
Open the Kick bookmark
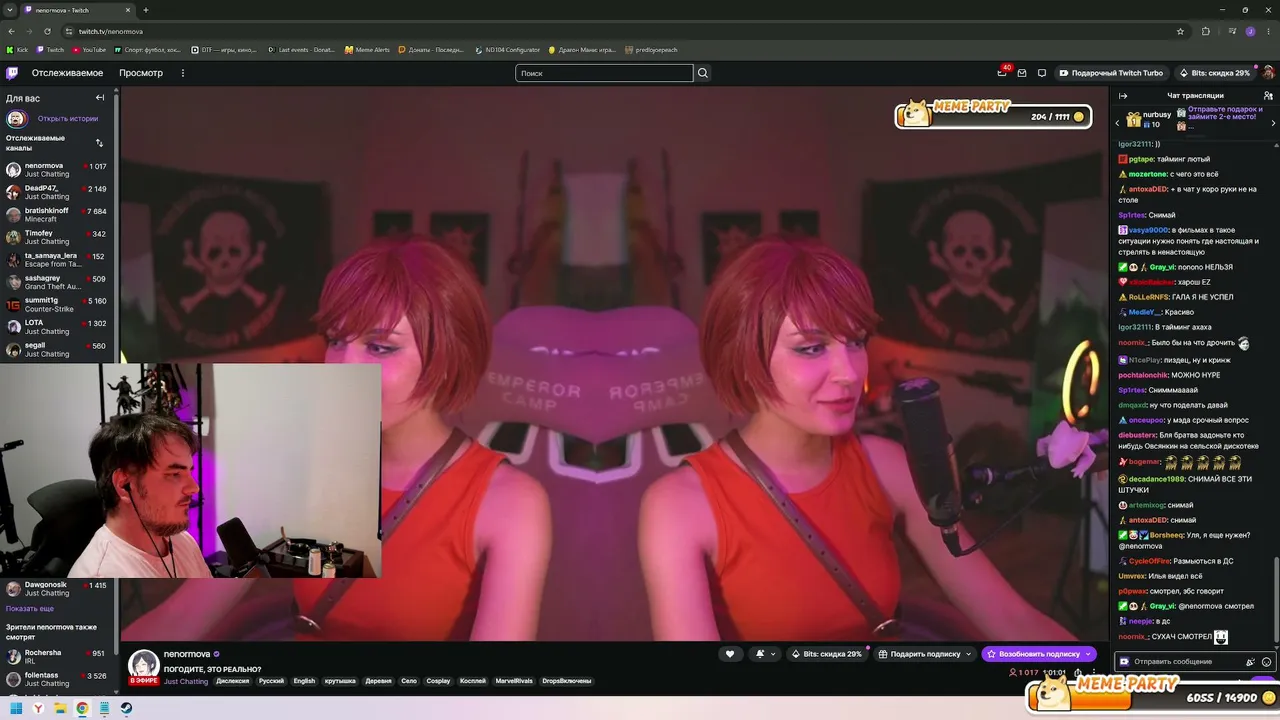pyautogui.click(x=17, y=50)
